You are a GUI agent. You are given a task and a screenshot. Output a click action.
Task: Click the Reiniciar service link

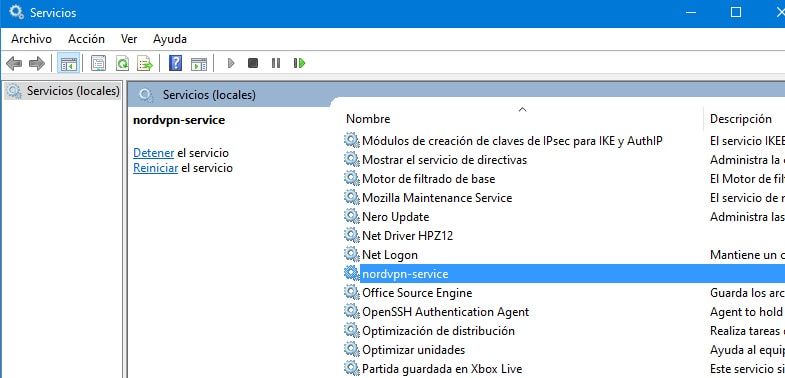point(155,168)
